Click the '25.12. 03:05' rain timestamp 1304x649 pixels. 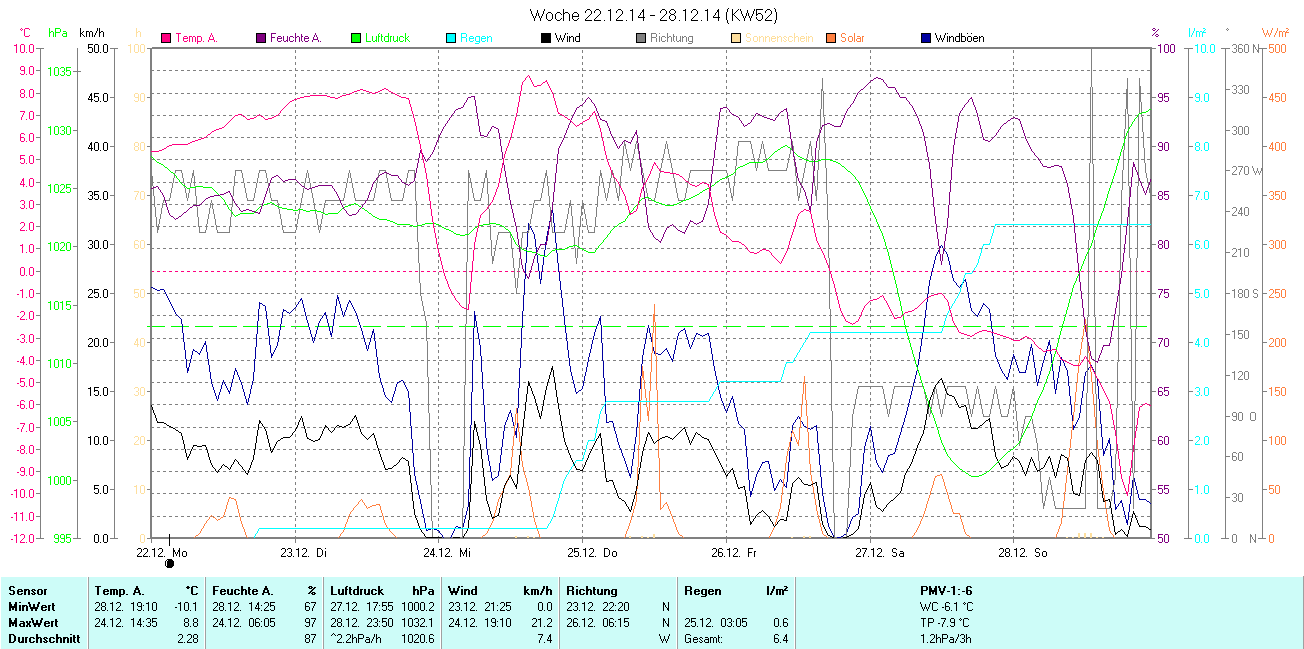point(716,623)
